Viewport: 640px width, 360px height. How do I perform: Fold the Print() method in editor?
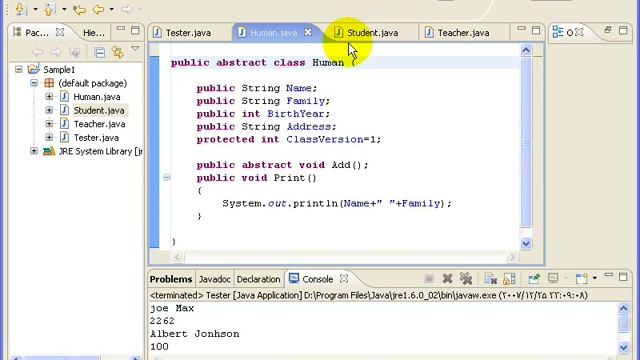pos(167,177)
